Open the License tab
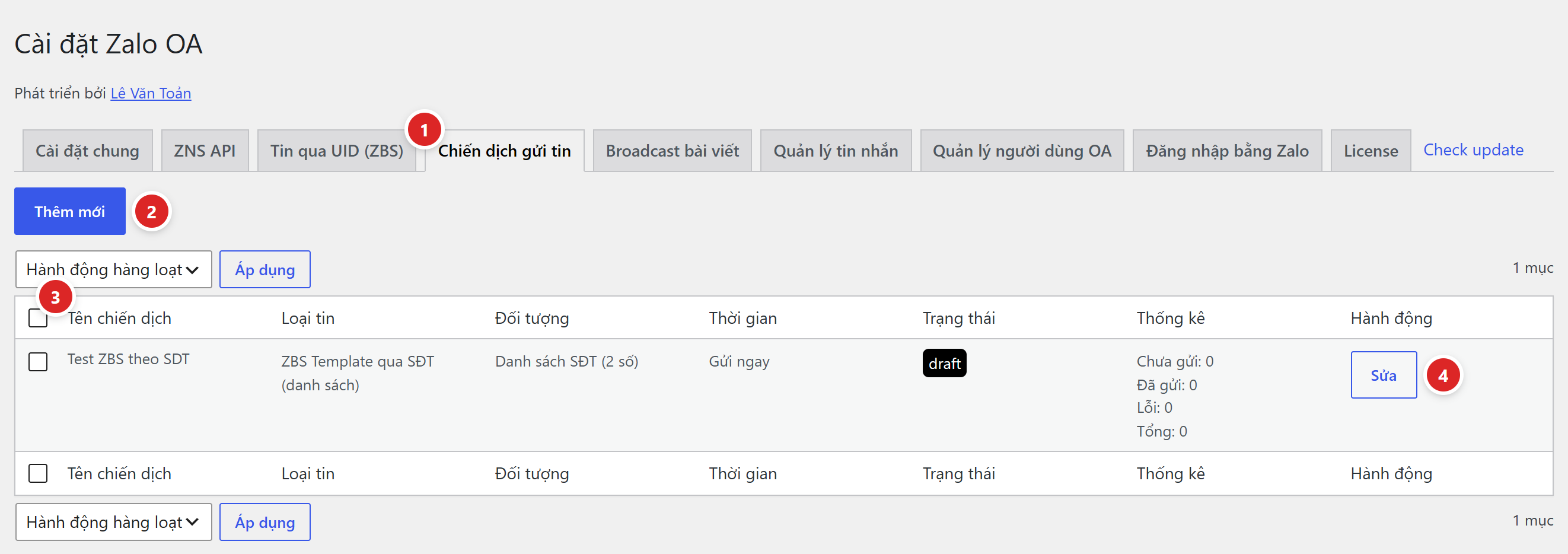This screenshot has width=1568, height=554. tap(1371, 151)
